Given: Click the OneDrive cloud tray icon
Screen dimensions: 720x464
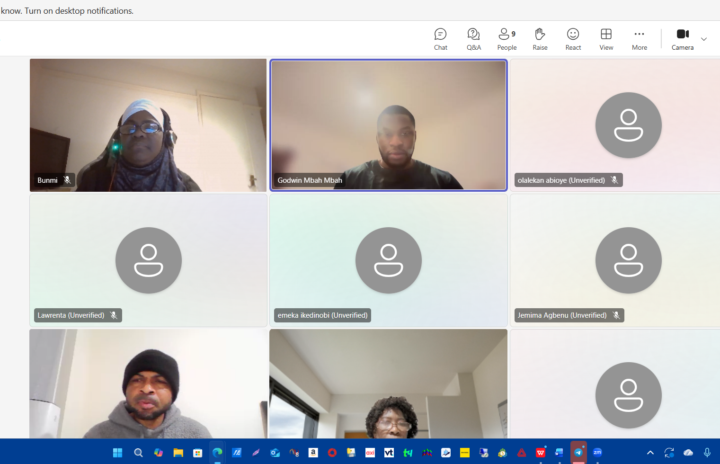Looking at the screenshot, I should (x=688, y=453).
